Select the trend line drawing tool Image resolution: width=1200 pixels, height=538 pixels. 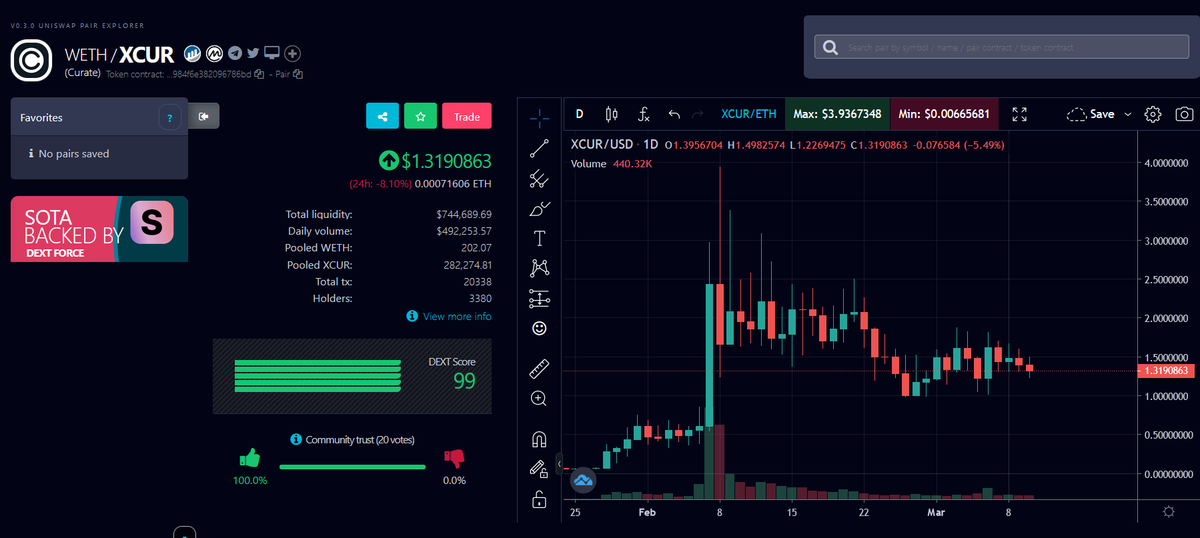click(x=539, y=149)
